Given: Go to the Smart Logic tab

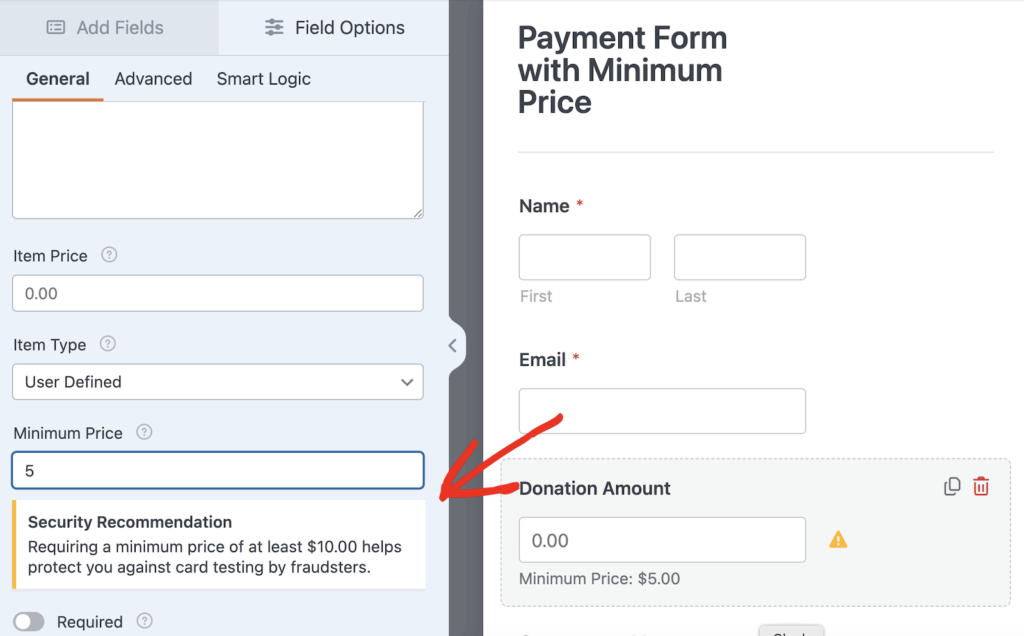Looking at the screenshot, I should [x=264, y=79].
